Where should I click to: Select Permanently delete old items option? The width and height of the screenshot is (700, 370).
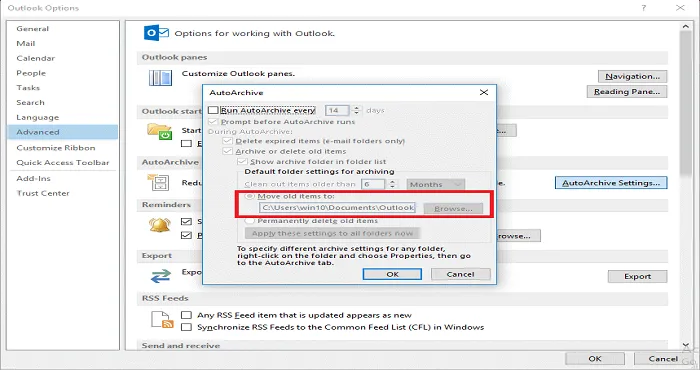(x=250, y=220)
